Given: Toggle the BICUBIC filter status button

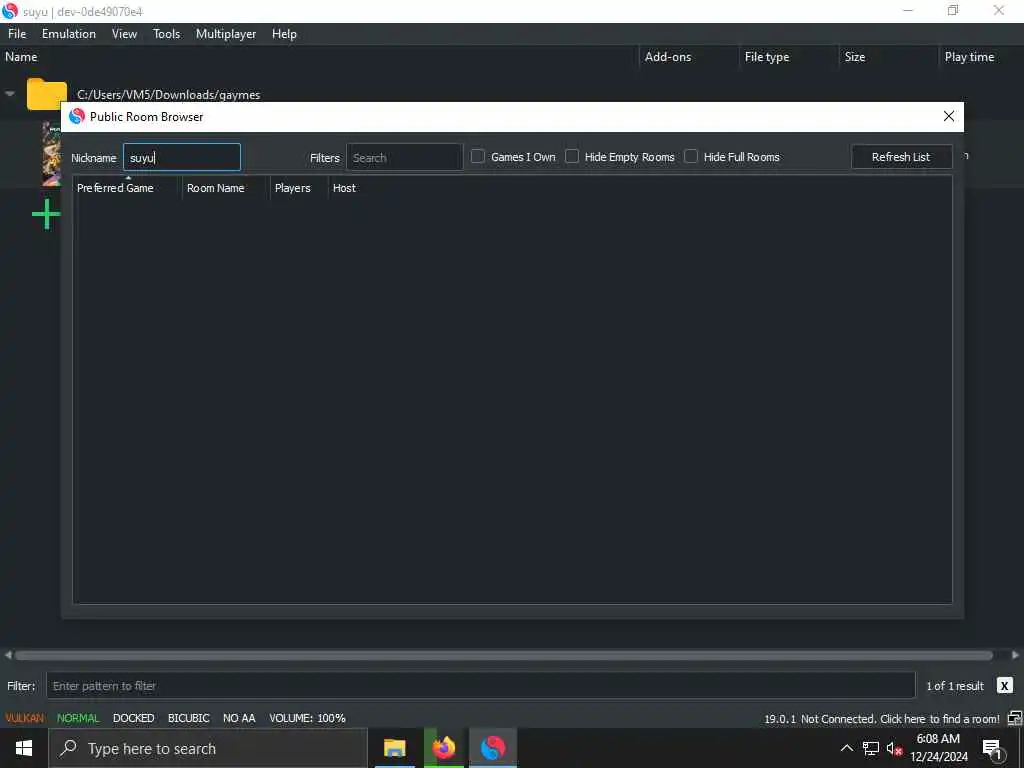Looking at the screenshot, I should click(x=189, y=718).
